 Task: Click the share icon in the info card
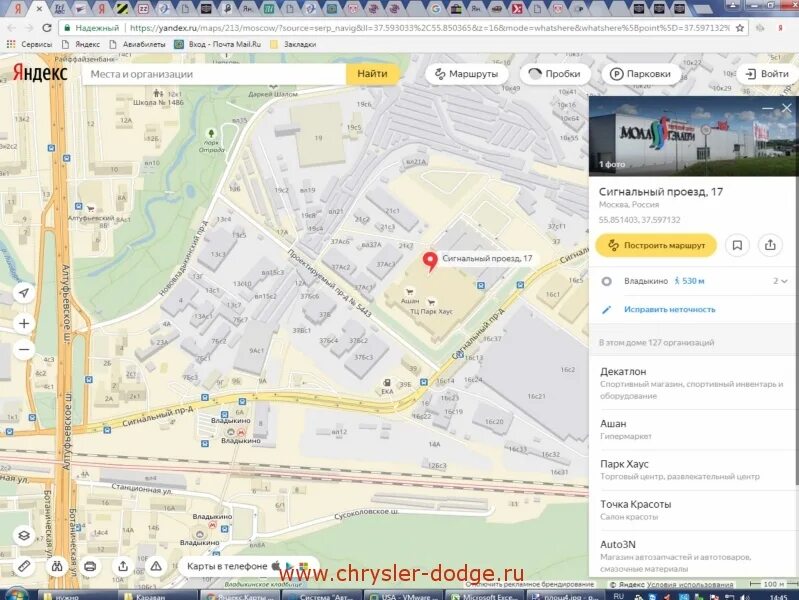pyautogui.click(x=770, y=245)
